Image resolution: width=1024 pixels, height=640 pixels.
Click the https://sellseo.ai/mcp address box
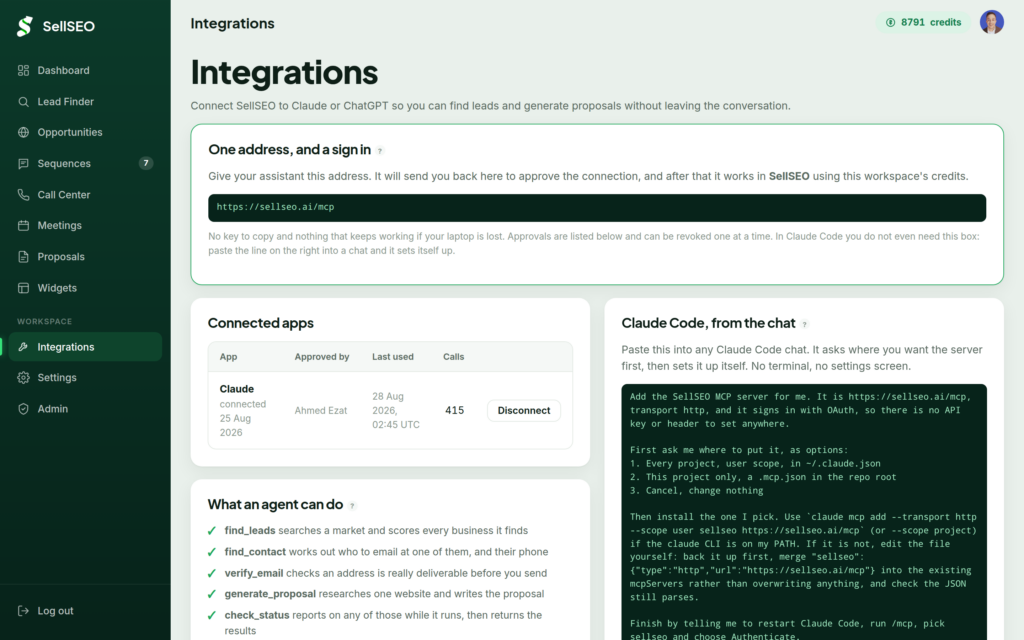pos(597,208)
